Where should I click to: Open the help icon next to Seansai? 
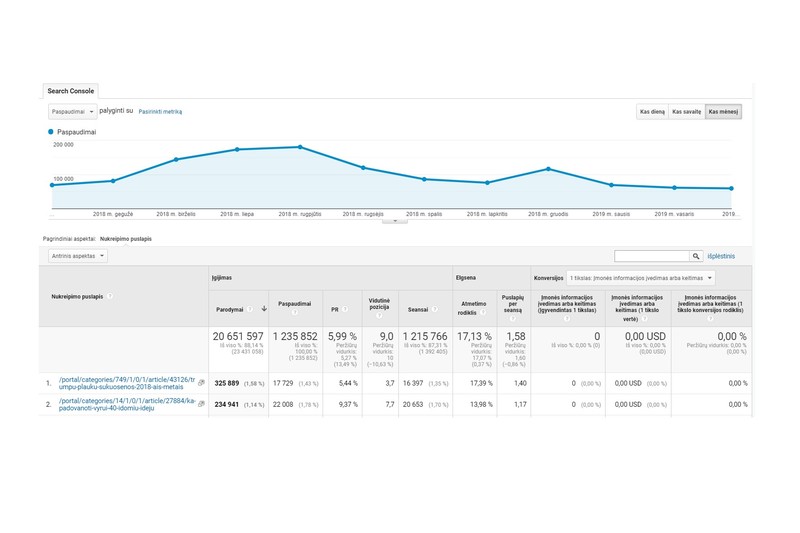434,309
